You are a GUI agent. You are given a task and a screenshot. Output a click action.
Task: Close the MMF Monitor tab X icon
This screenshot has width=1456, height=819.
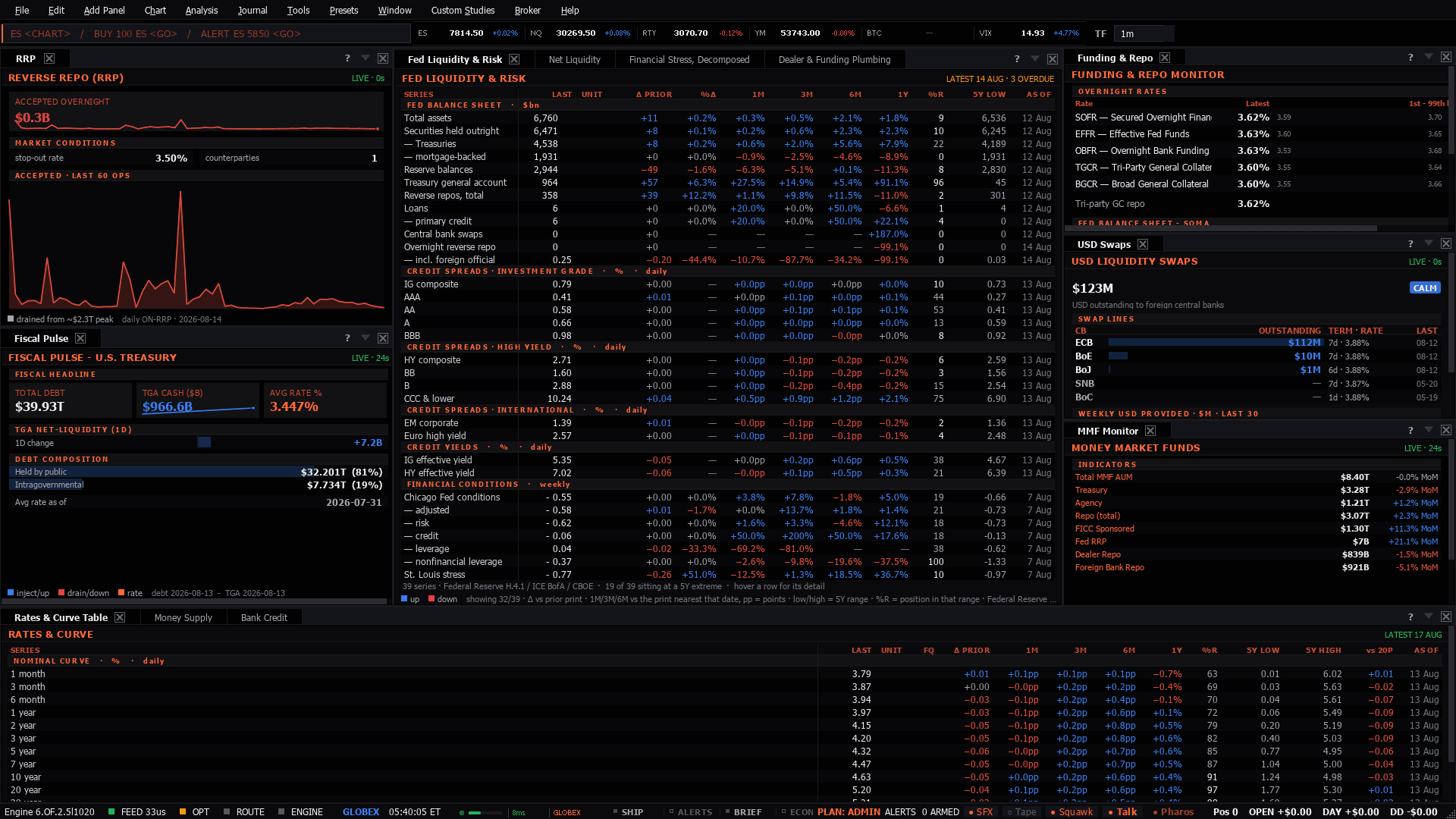point(1150,431)
